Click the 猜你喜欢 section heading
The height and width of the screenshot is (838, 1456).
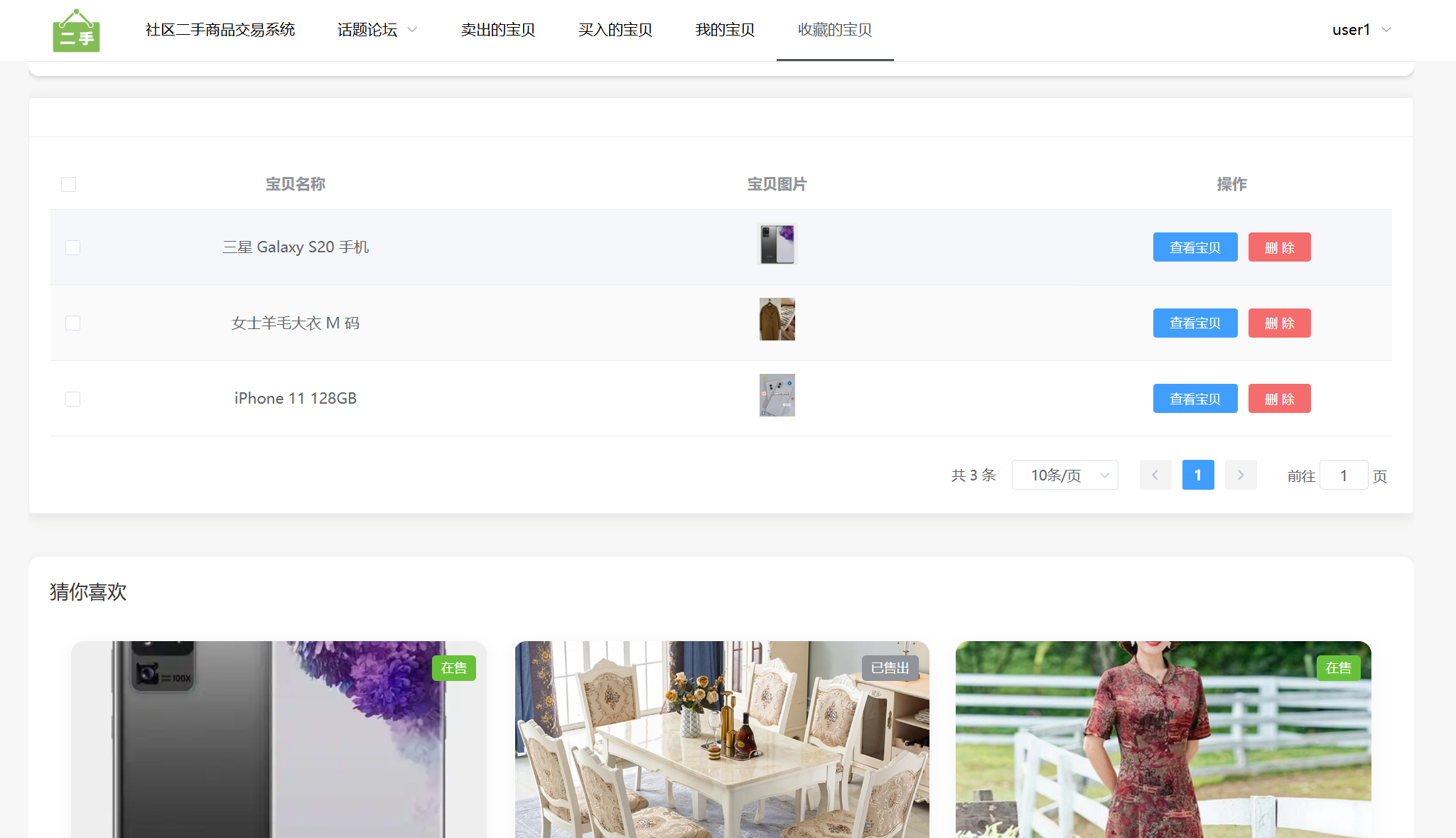pyautogui.click(x=88, y=592)
